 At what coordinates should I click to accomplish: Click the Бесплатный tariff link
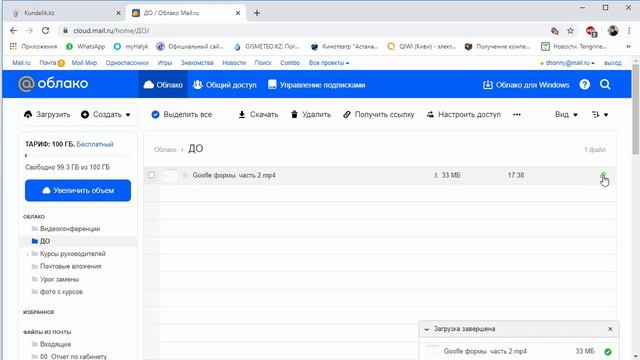(x=95, y=144)
